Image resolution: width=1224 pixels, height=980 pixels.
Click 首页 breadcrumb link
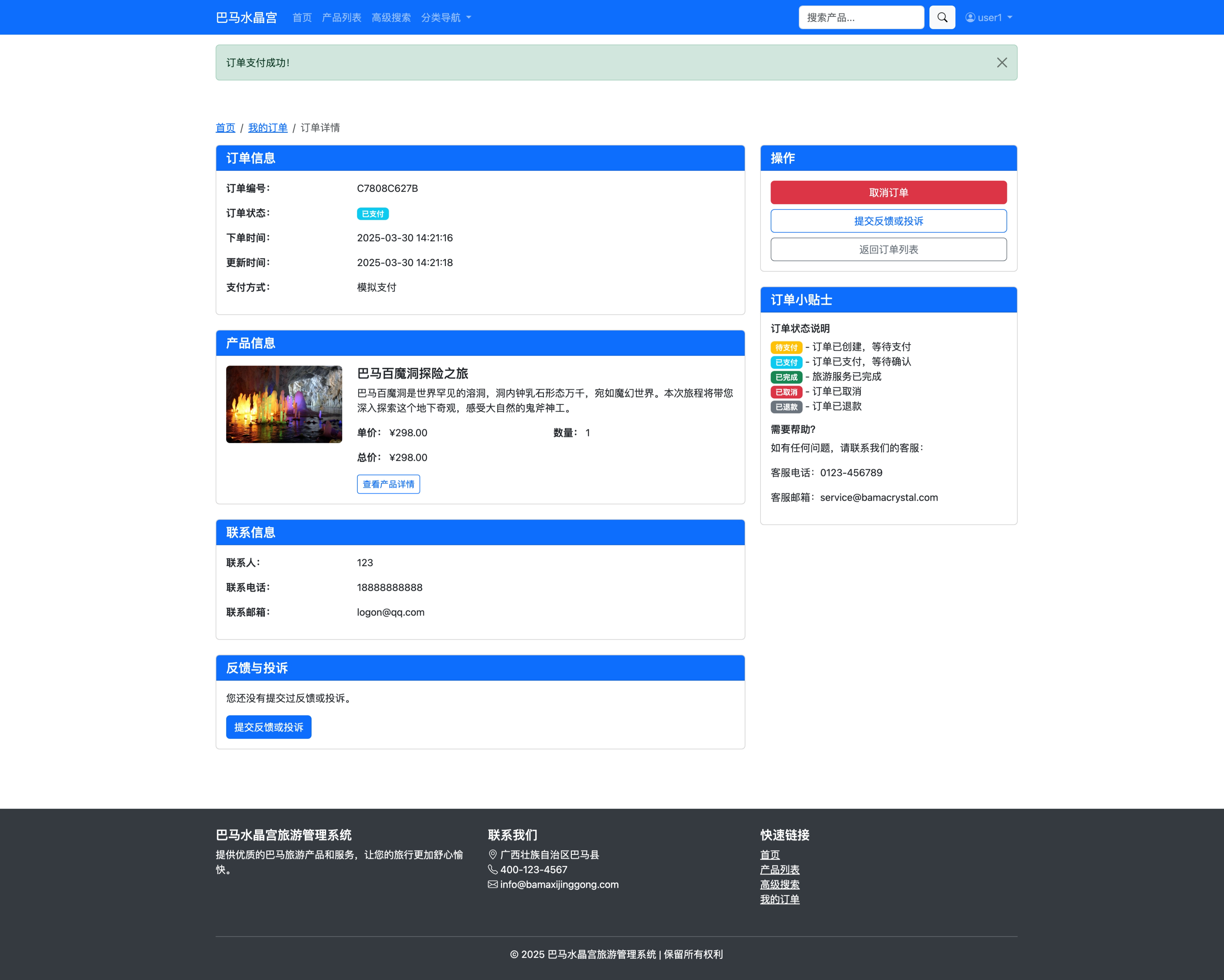(225, 128)
